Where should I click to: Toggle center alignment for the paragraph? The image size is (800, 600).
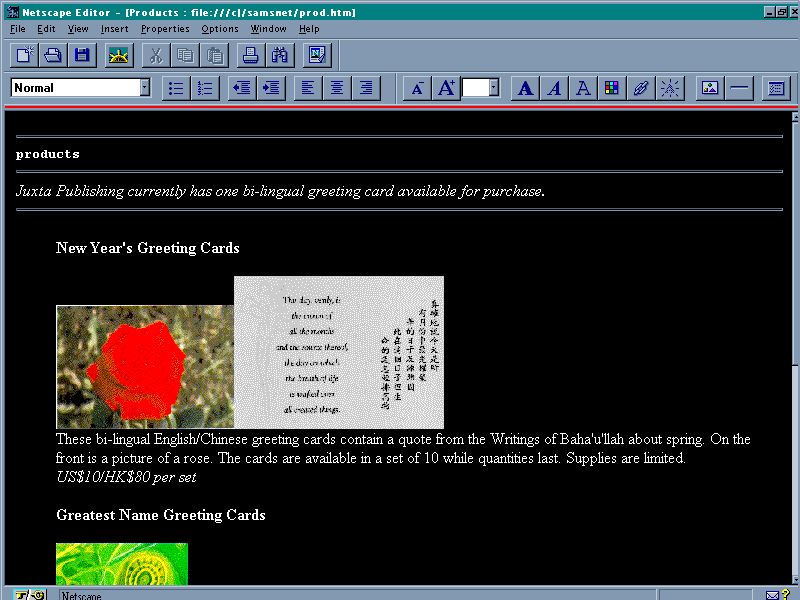(x=337, y=88)
